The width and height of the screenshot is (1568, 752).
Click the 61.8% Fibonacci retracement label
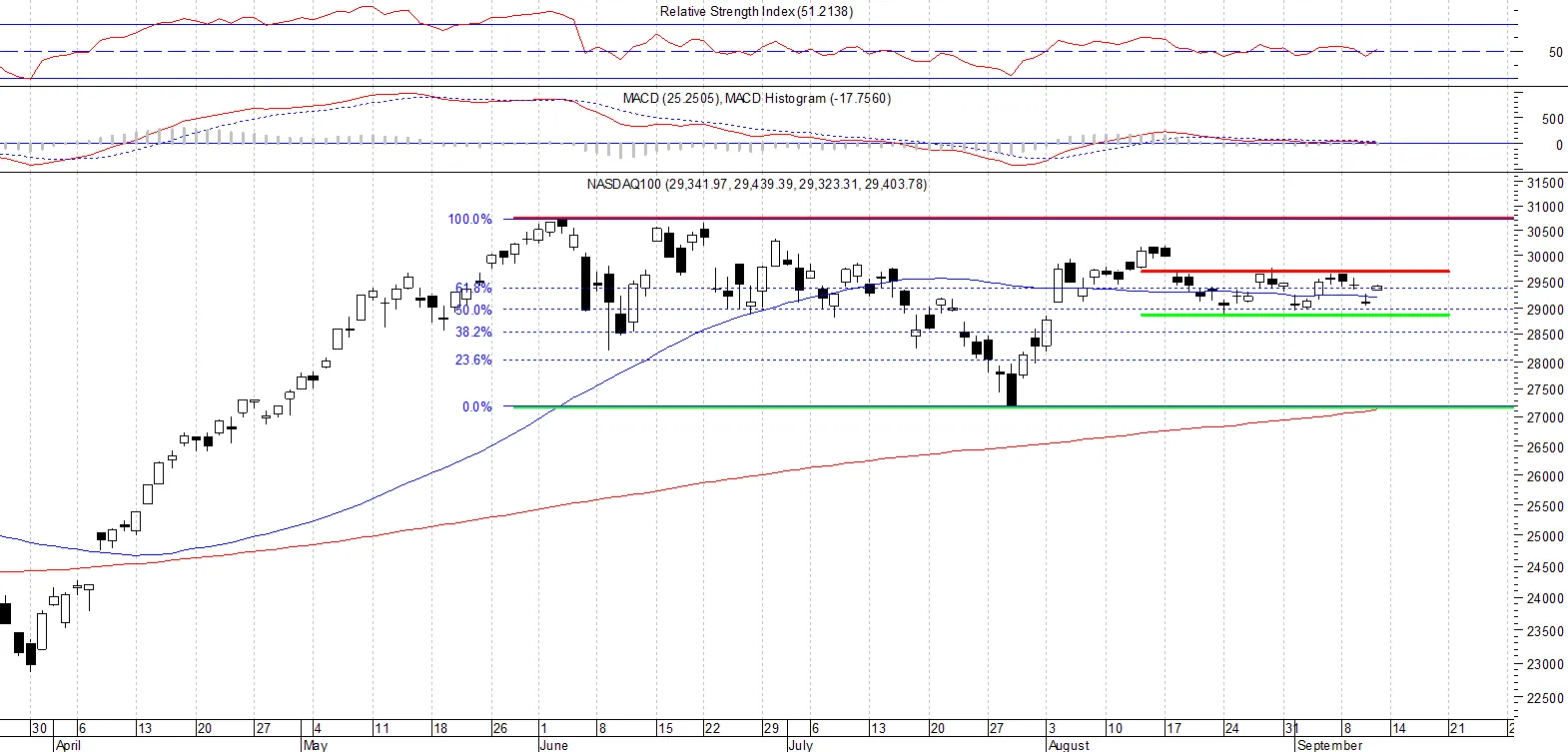(x=473, y=288)
